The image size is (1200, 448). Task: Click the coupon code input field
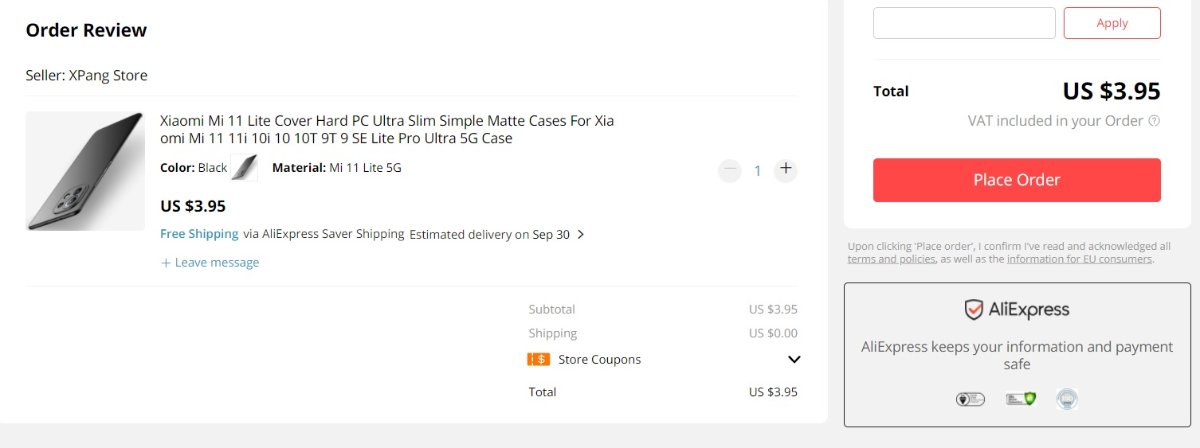pos(964,23)
